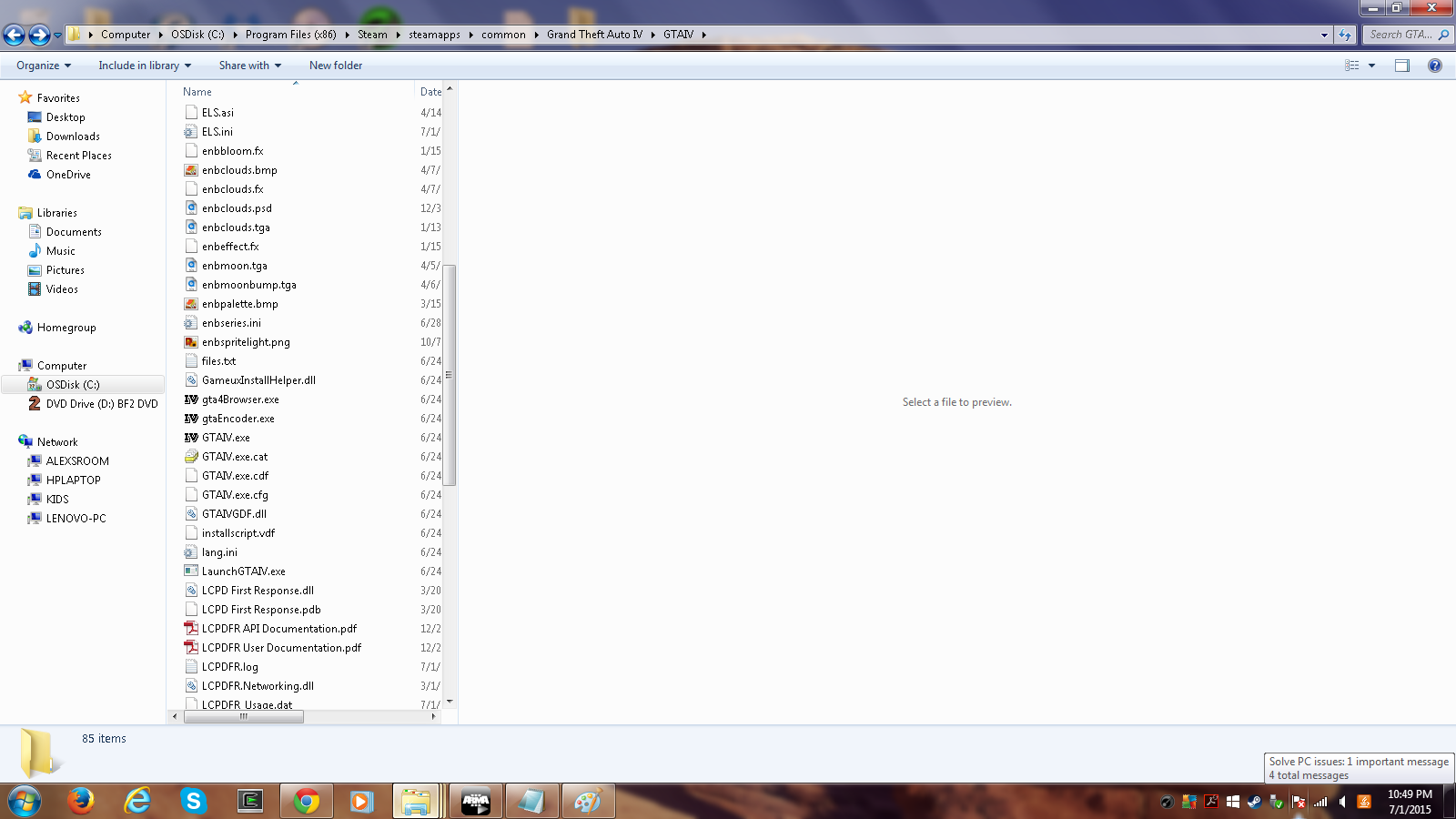Screen dimensions: 1456x819
Task: Open the Share with menu
Action: coord(250,66)
